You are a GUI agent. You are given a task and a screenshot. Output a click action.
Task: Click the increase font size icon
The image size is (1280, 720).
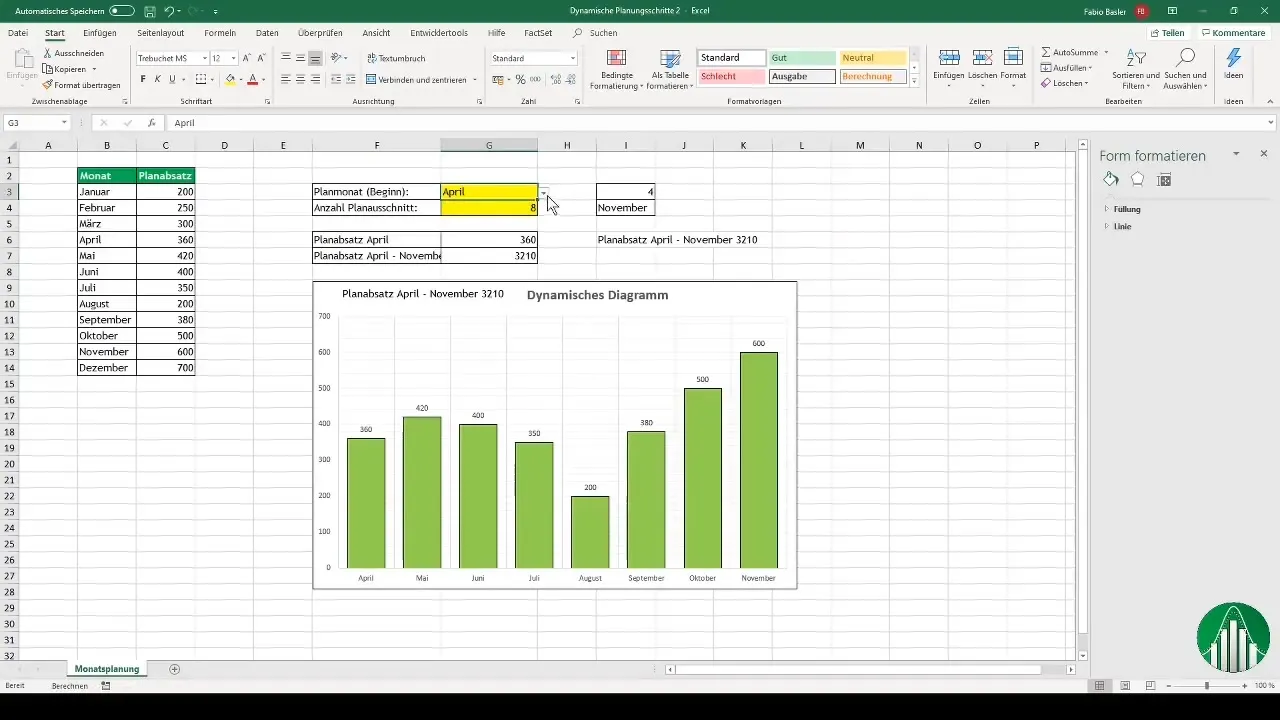coord(247,58)
